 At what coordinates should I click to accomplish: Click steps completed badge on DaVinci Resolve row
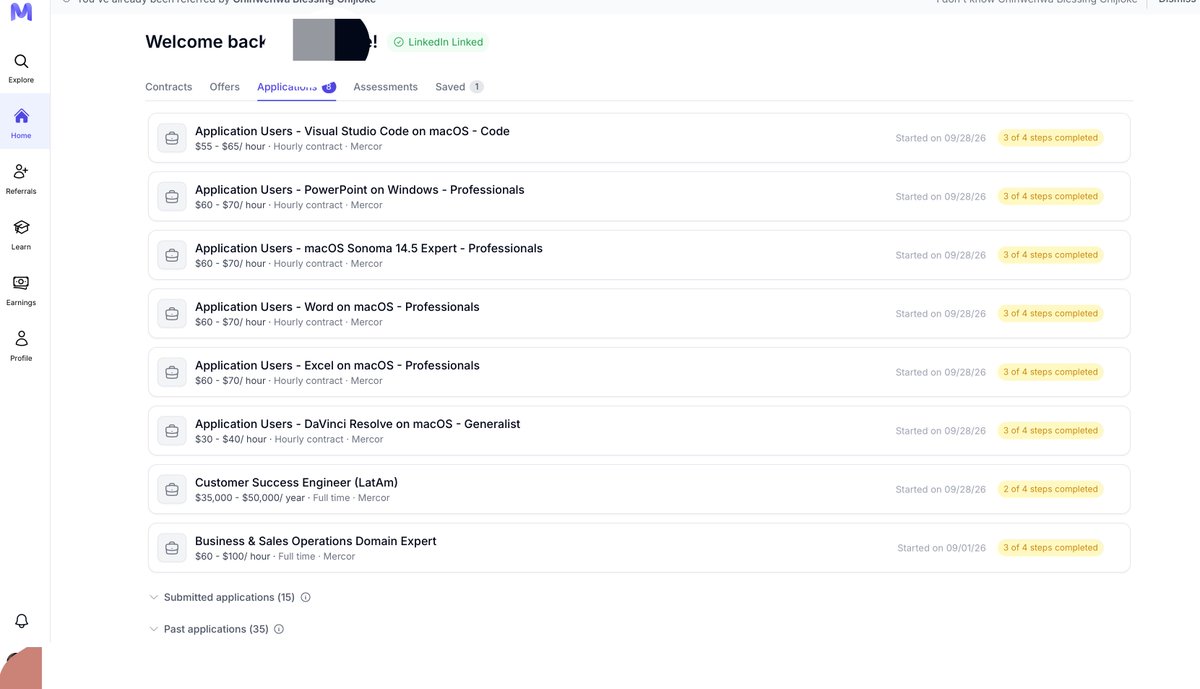tap(1050, 431)
